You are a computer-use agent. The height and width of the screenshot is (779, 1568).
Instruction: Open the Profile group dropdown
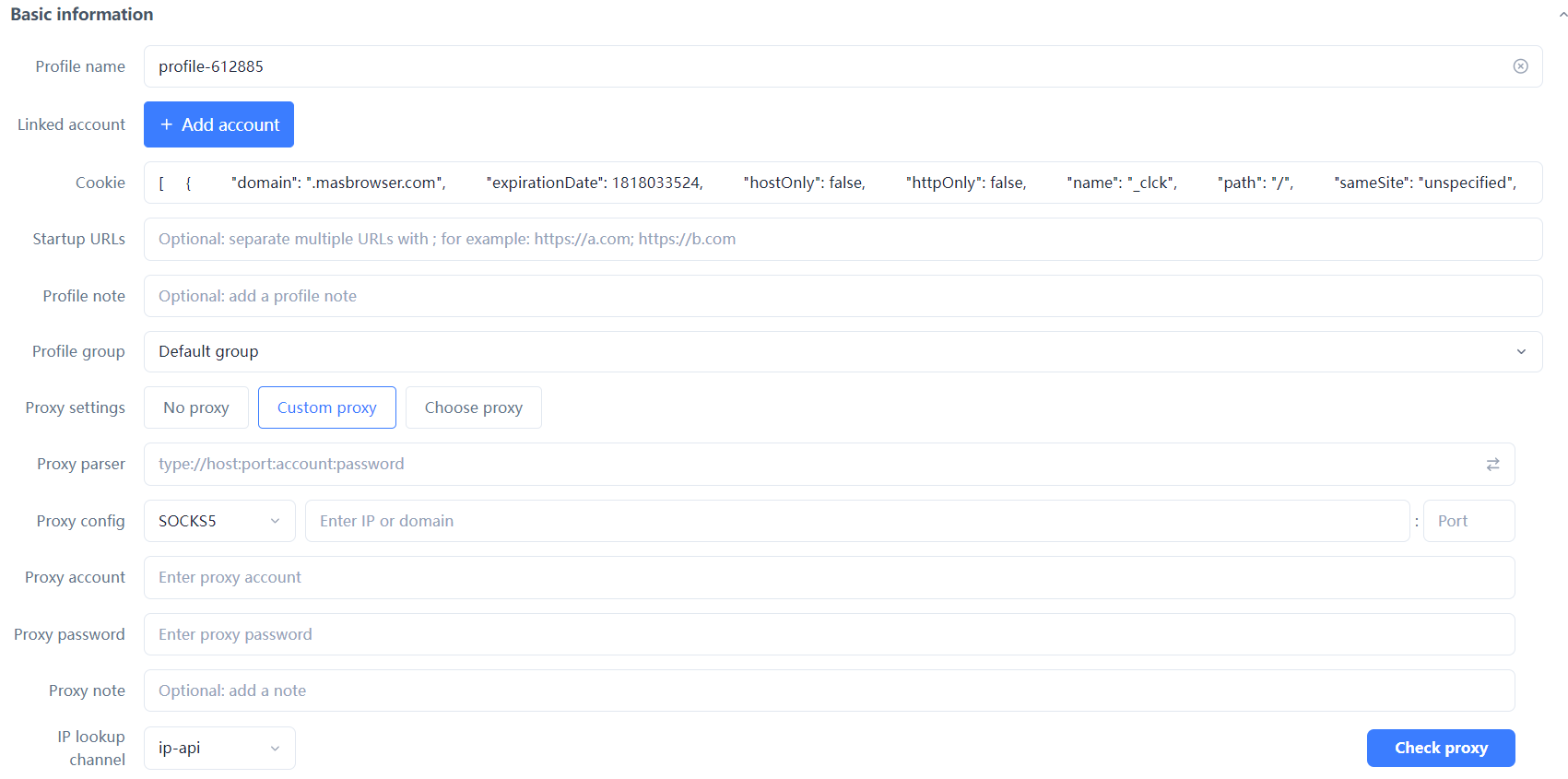point(843,351)
